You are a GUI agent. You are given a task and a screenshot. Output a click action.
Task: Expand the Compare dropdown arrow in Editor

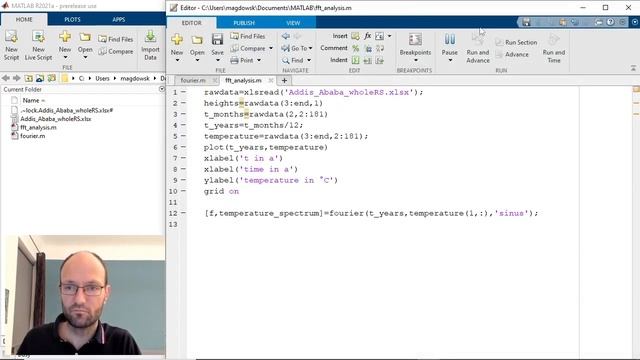(x=271, y=48)
